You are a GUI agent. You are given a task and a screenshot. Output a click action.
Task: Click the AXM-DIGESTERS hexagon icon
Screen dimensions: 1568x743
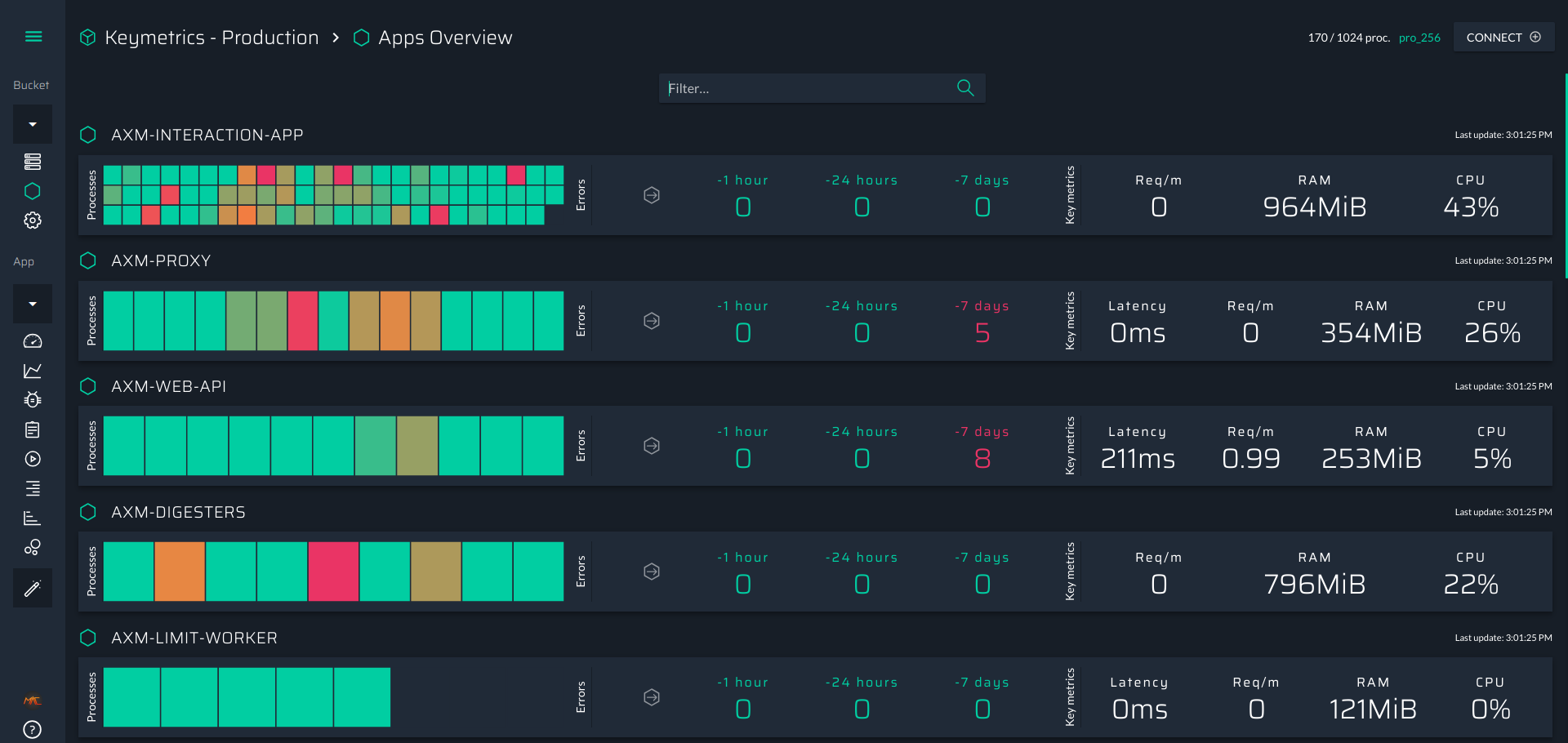click(88, 512)
